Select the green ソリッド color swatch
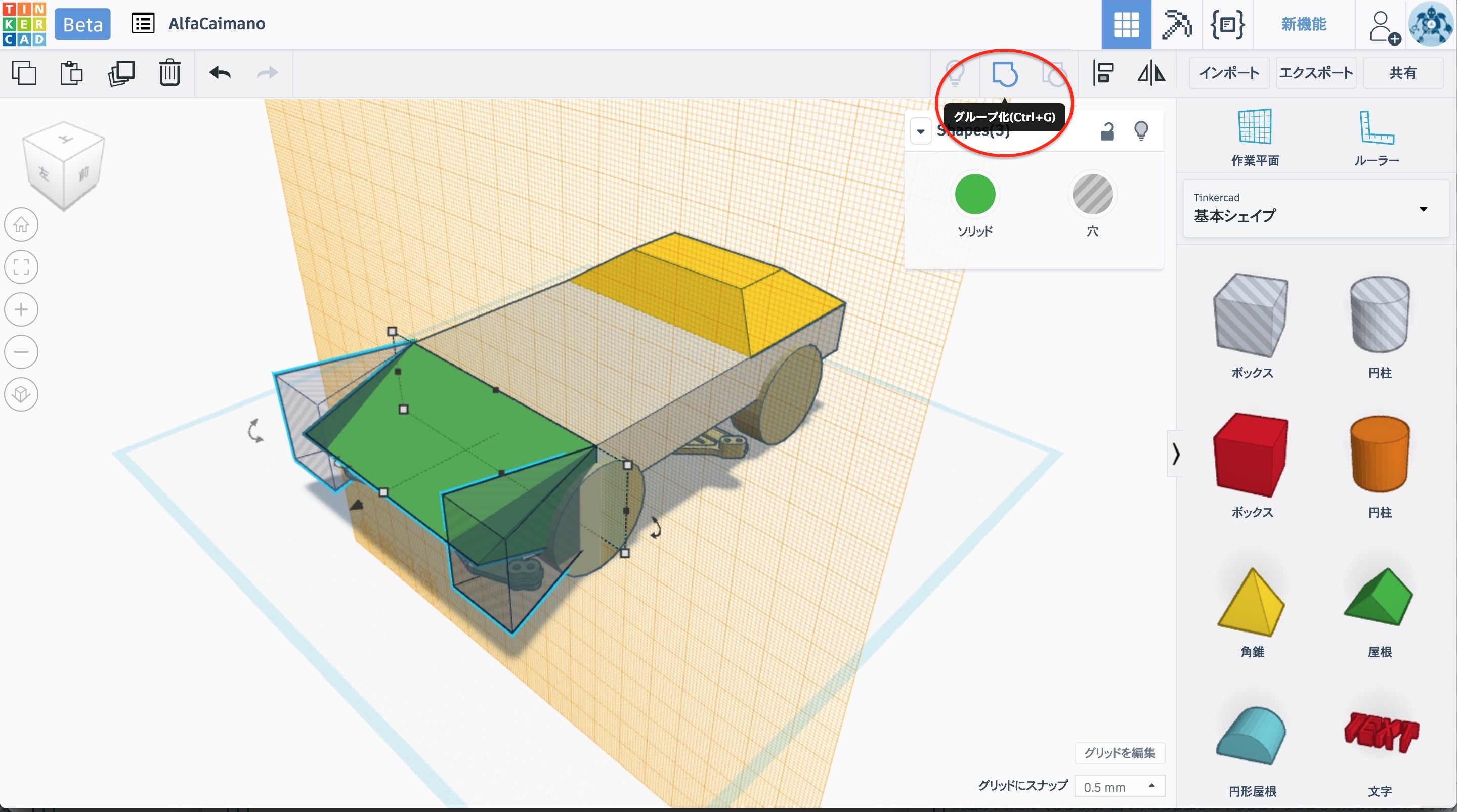 [x=974, y=195]
